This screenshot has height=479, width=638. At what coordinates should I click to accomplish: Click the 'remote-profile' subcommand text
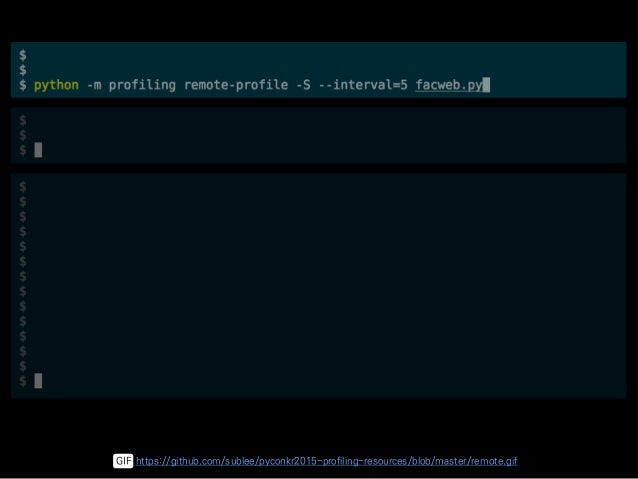(236, 85)
